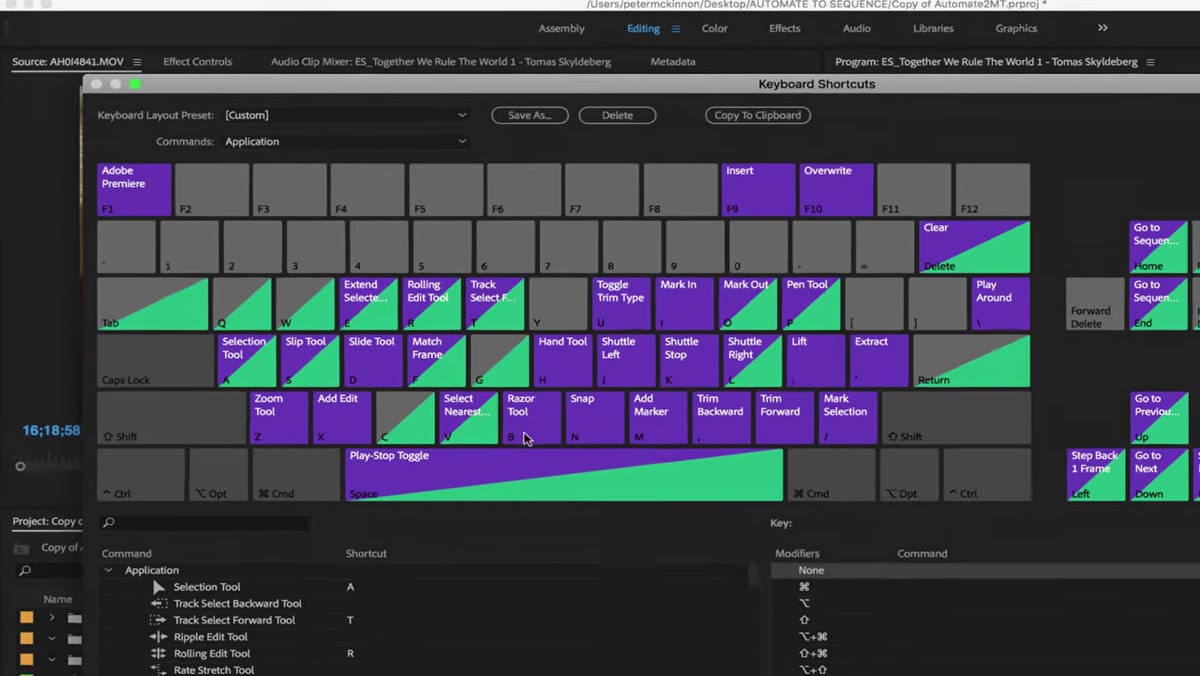
Task: Open the Metadata panel tab
Action: [672, 62]
